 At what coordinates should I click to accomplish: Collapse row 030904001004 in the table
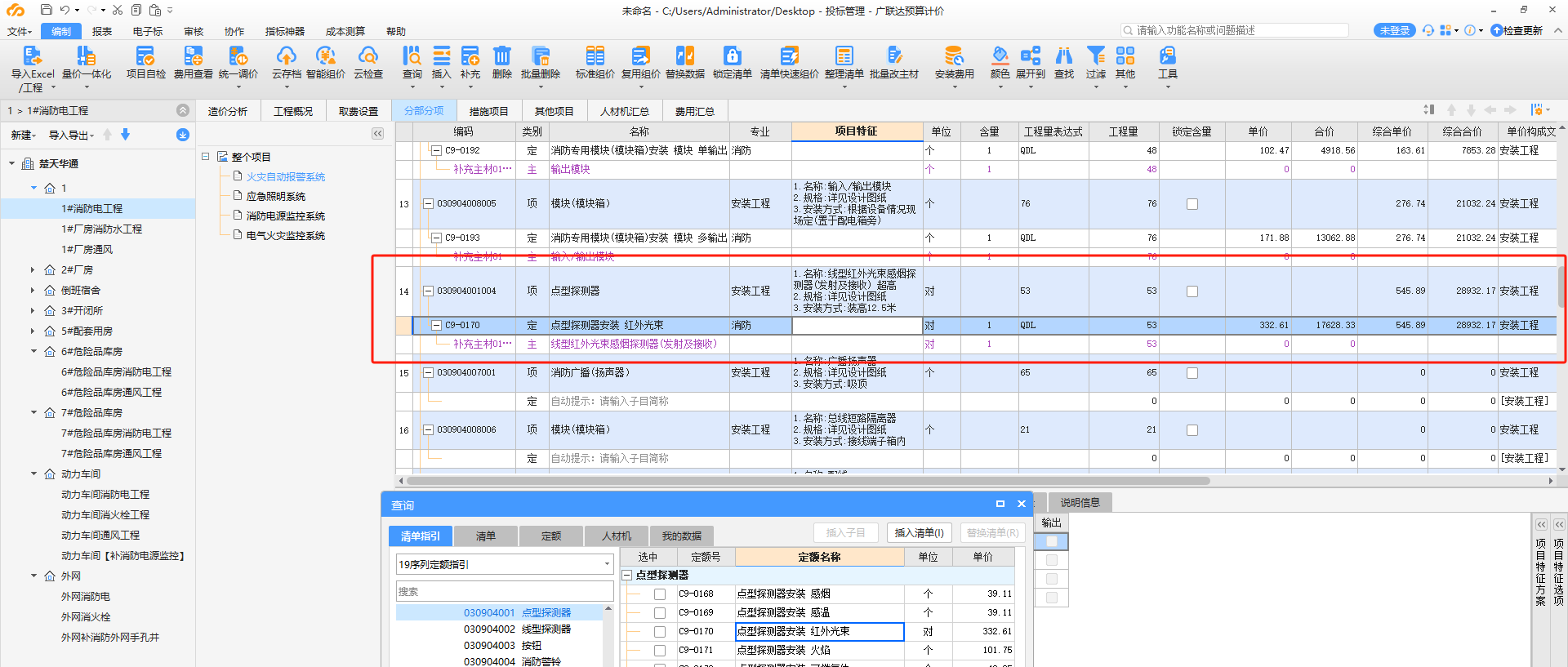pos(428,291)
